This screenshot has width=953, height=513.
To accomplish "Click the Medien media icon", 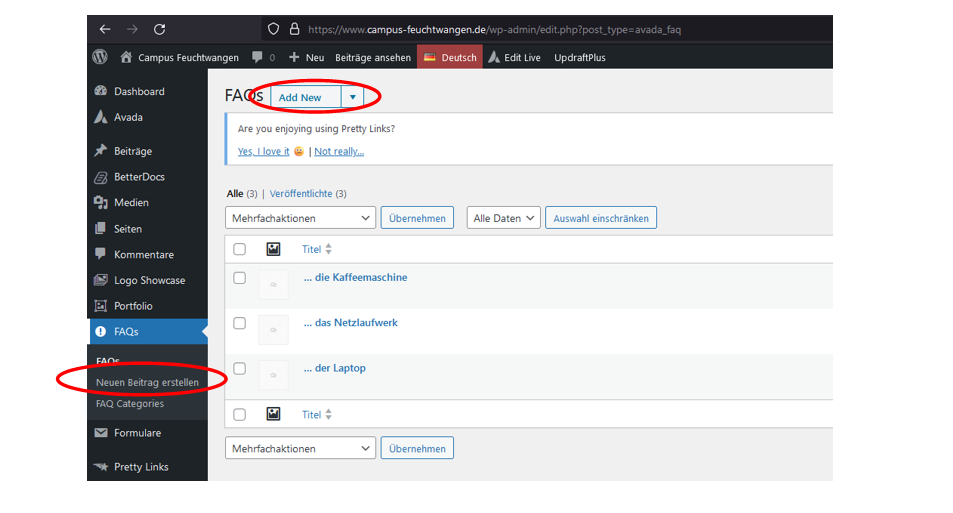I will (x=101, y=202).
